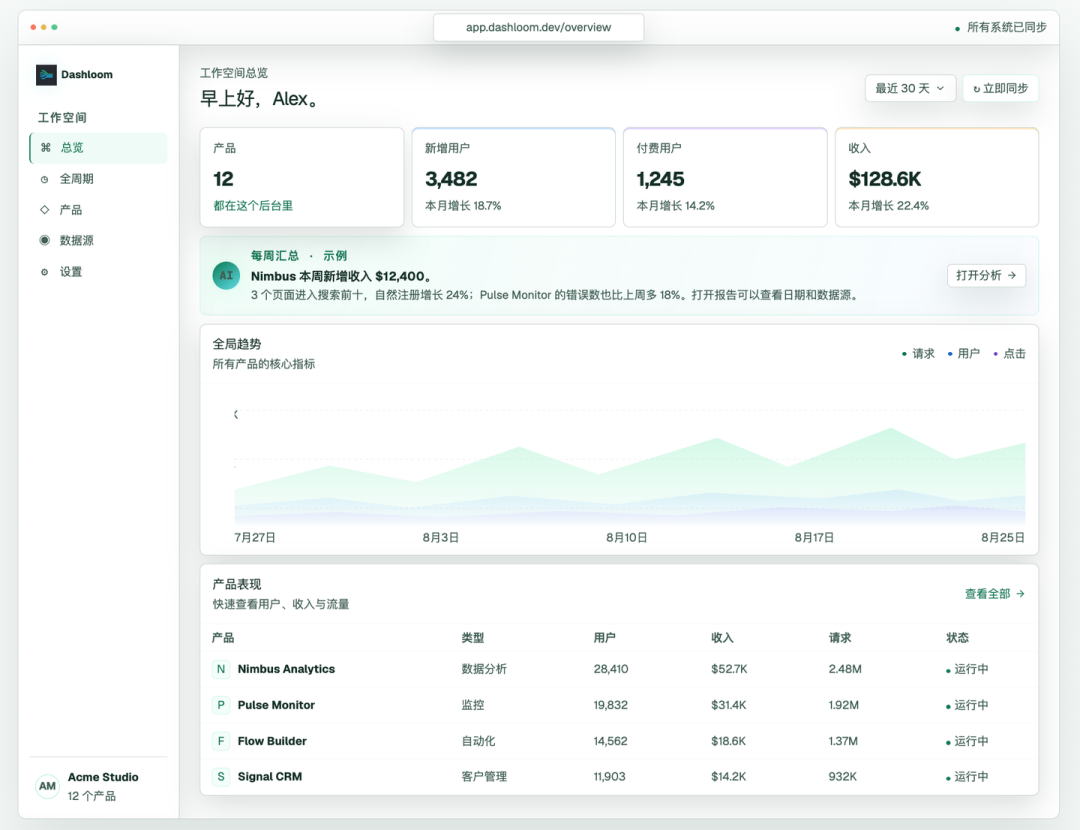
Task: Toggle the 点击 series in chart legend
Action: (1009, 353)
